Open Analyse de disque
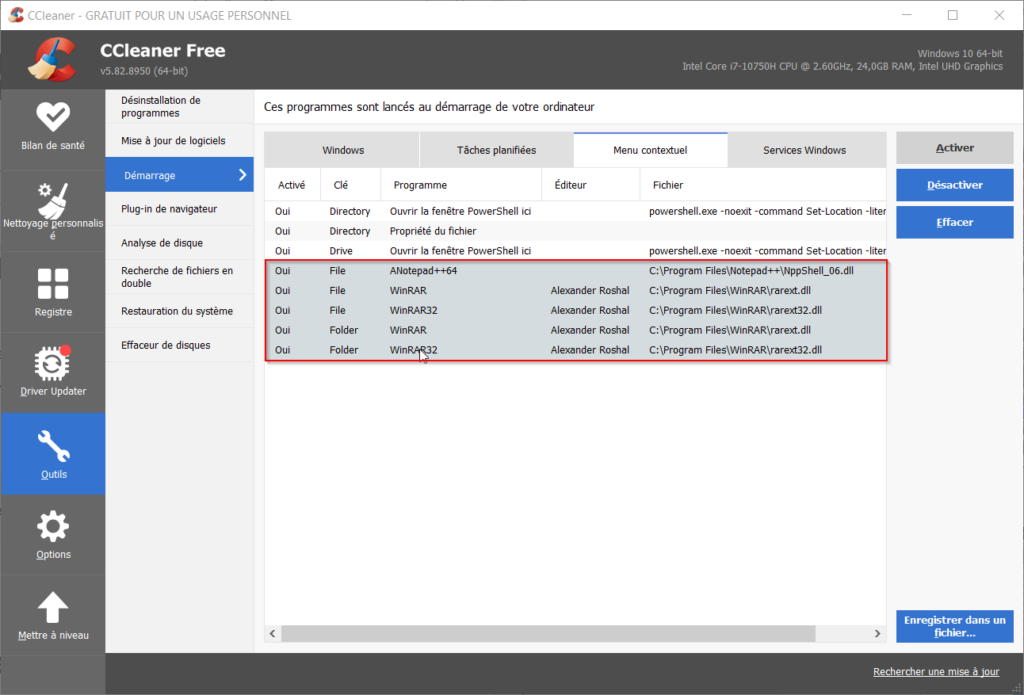This screenshot has width=1024, height=695. (x=180, y=243)
